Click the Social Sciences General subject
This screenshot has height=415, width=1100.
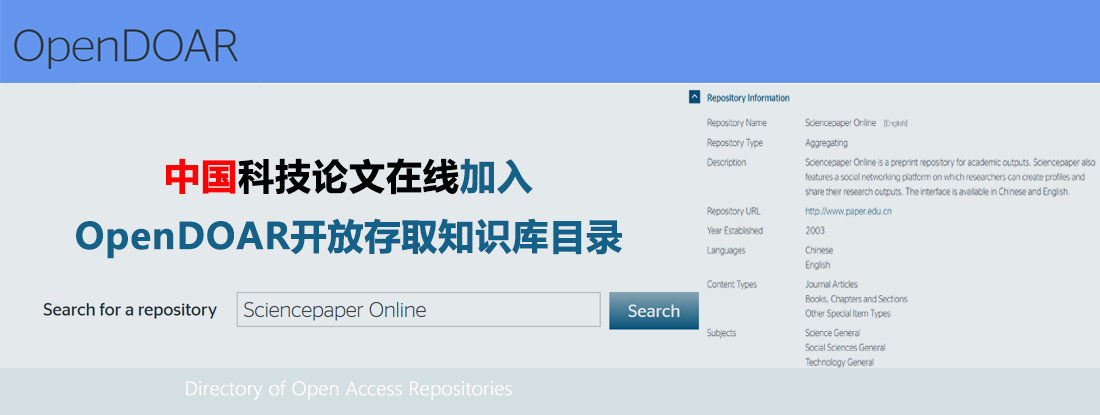pos(844,348)
